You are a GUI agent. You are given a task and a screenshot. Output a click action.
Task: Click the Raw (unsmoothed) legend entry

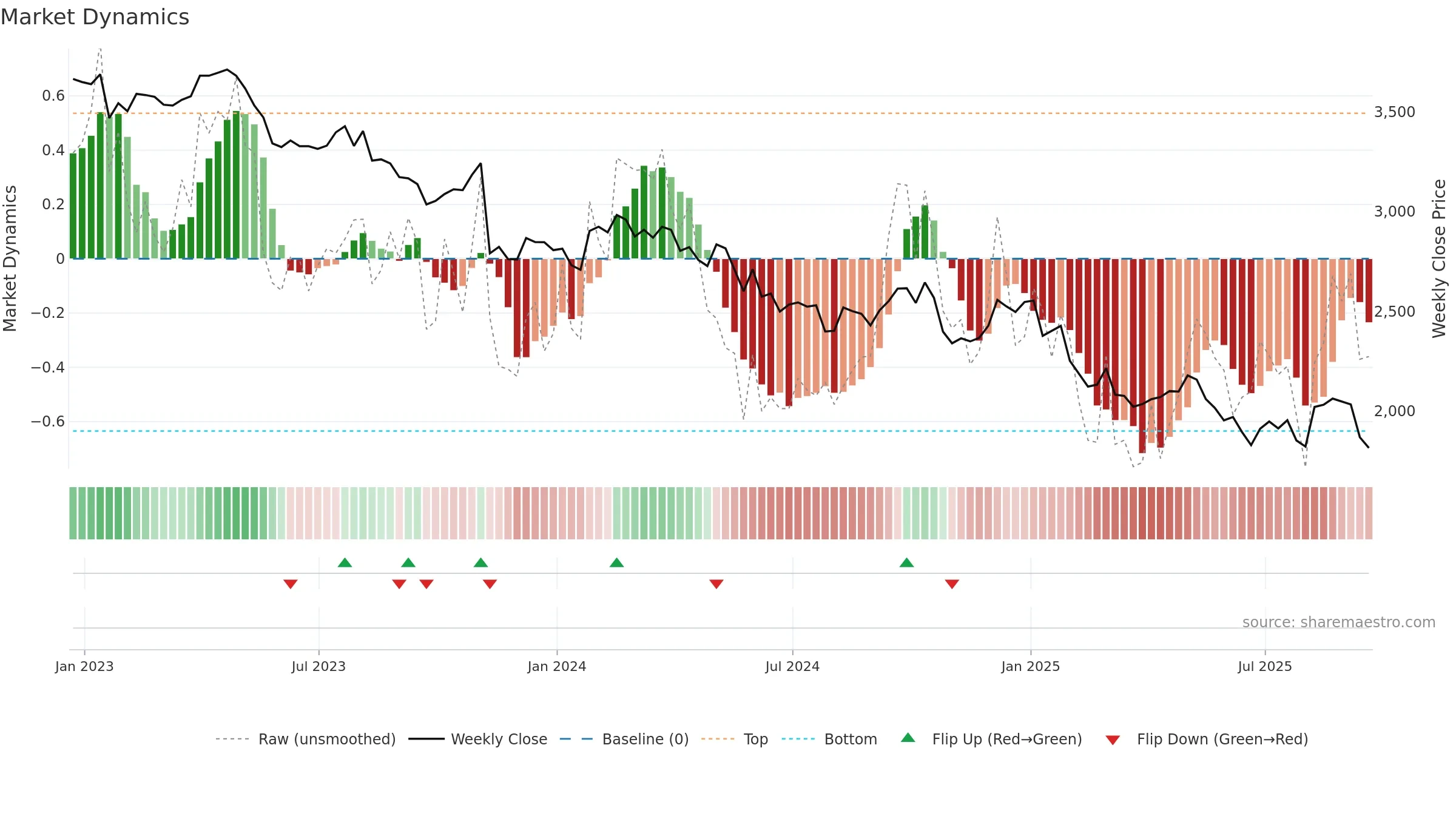(306, 739)
